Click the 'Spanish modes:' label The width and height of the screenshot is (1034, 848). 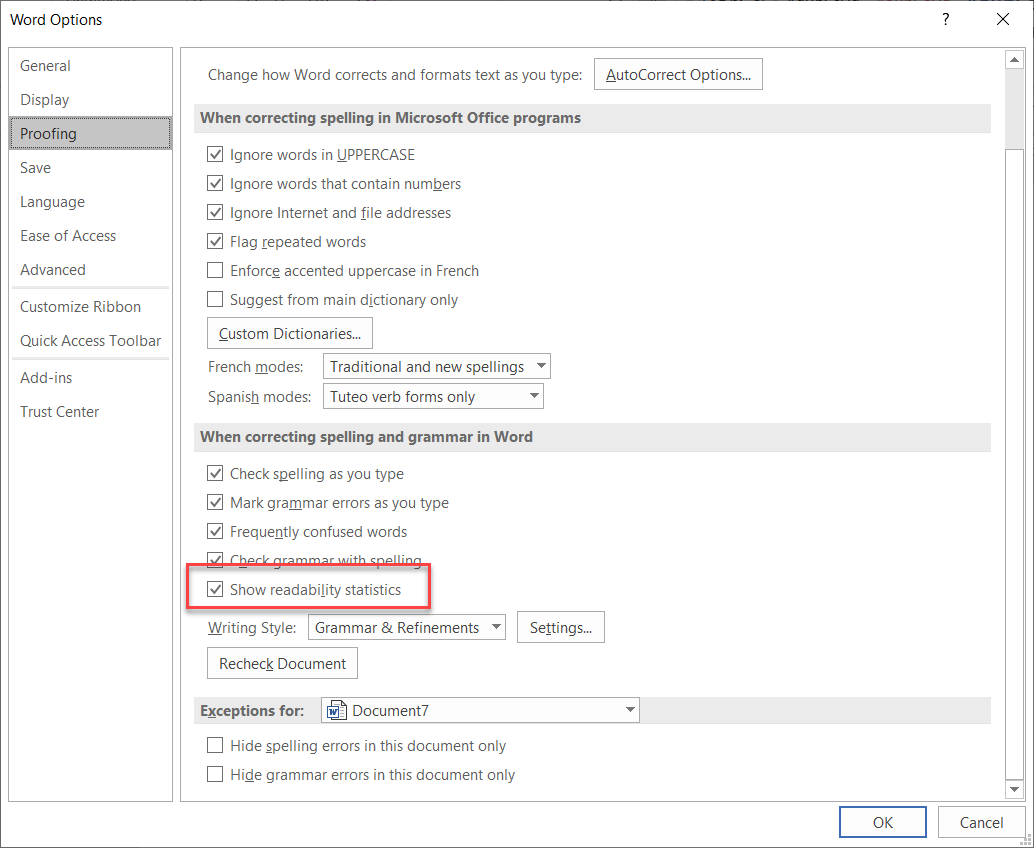[x=259, y=397]
